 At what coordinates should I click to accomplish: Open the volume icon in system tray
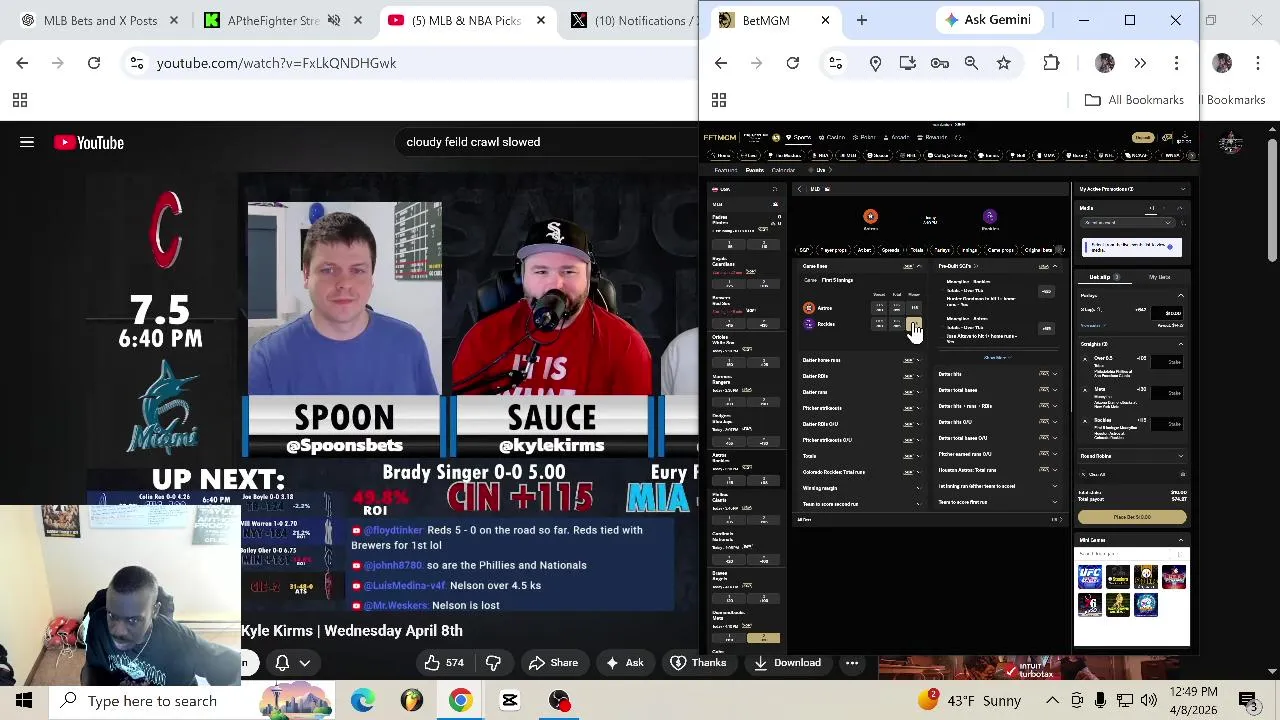tap(1148, 700)
